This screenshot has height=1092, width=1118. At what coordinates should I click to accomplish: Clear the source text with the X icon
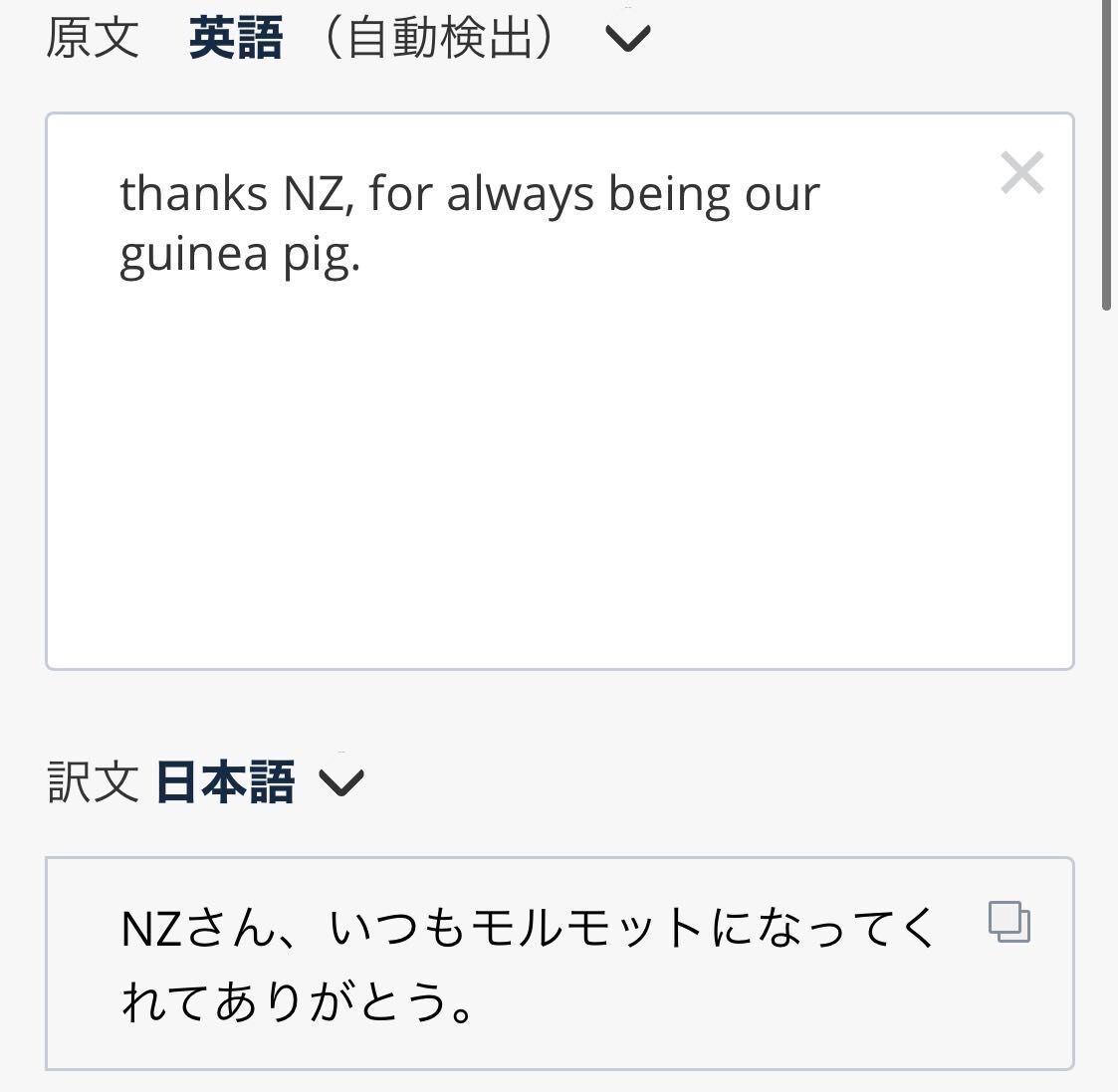[1021, 172]
